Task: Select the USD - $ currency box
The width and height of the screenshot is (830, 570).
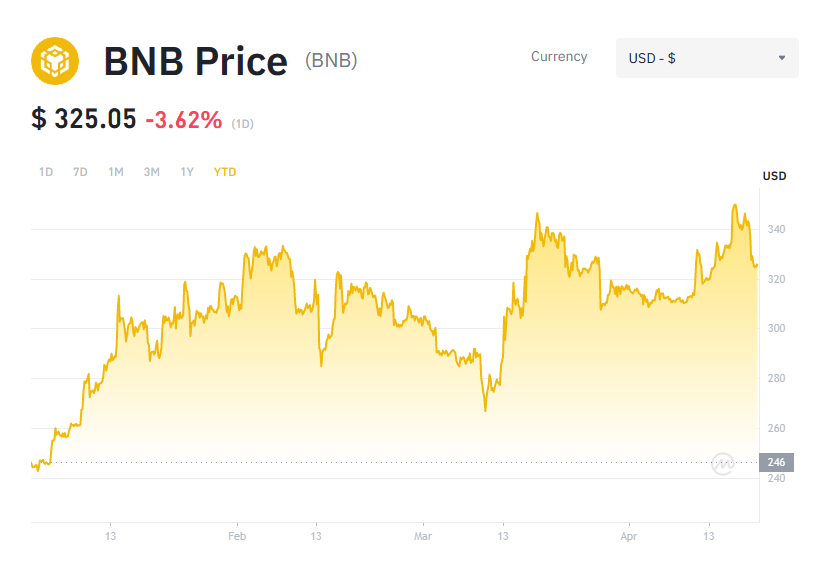Action: click(x=707, y=58)
